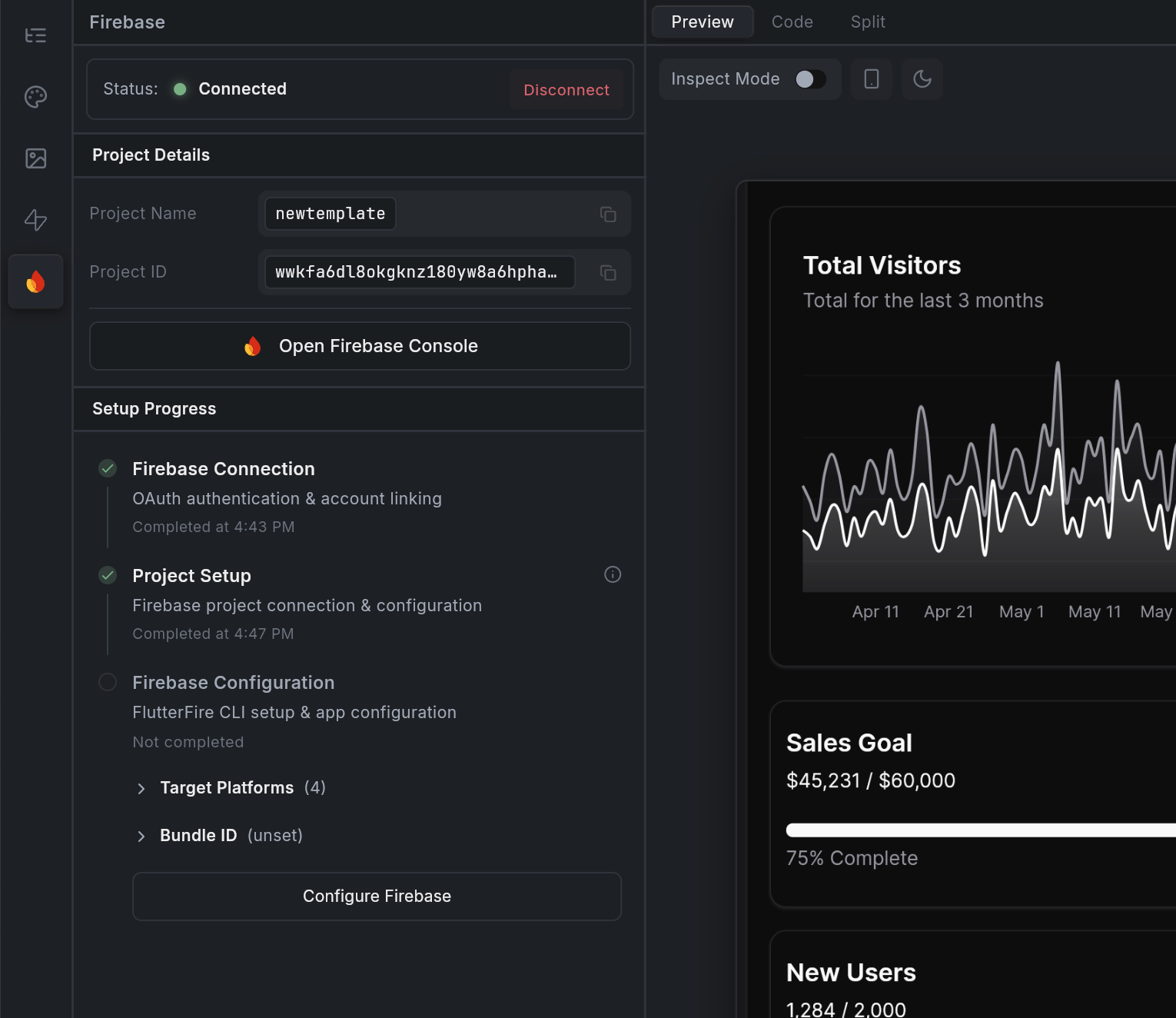Click the Disconnect button

click(x=566, y=90)
